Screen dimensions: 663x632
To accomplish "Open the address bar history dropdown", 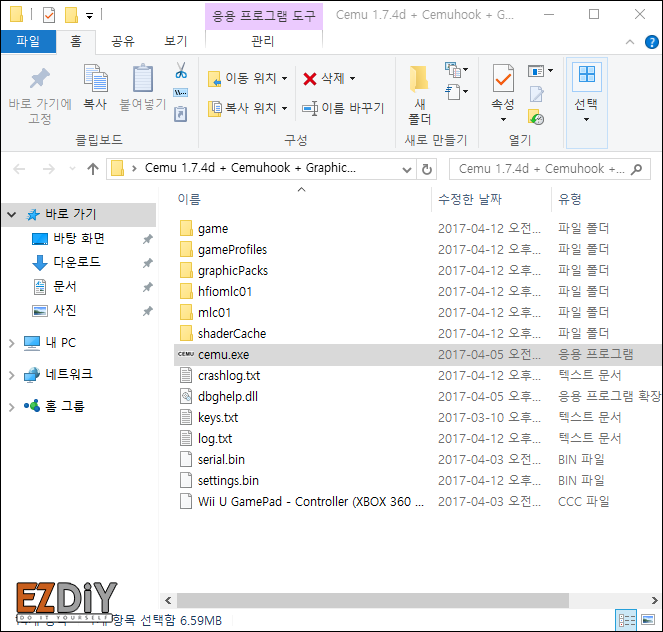I will 407,170.
